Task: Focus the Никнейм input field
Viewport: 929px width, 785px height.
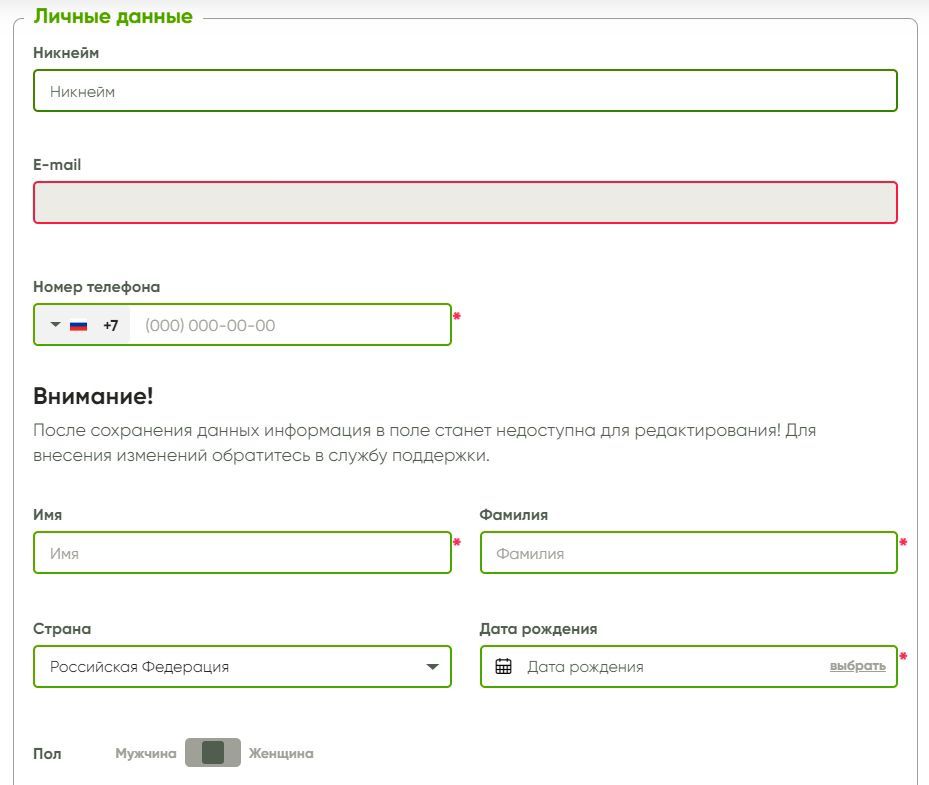Action: click(x=465, y=91)
